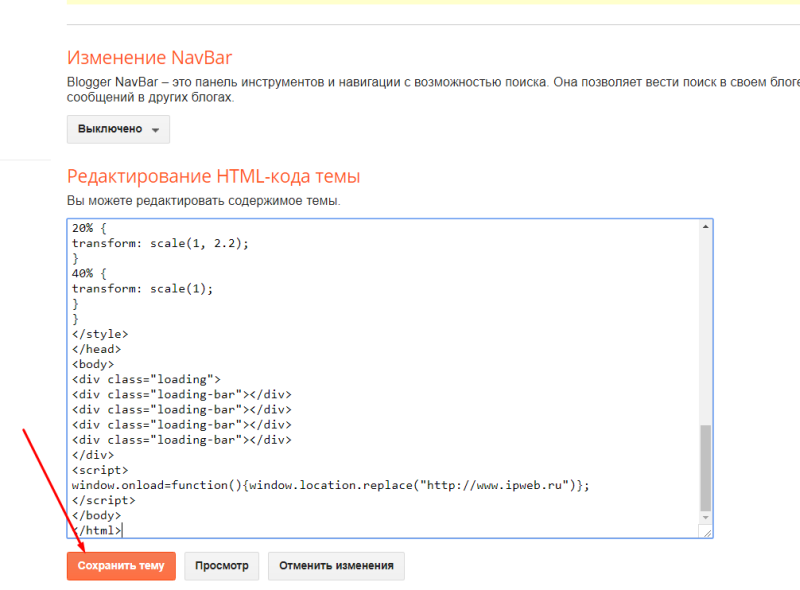Image resolution: width=800 pixels, height=590 pixels.
Task: Click the opening <script> tag line
Action: click(100, 470)
